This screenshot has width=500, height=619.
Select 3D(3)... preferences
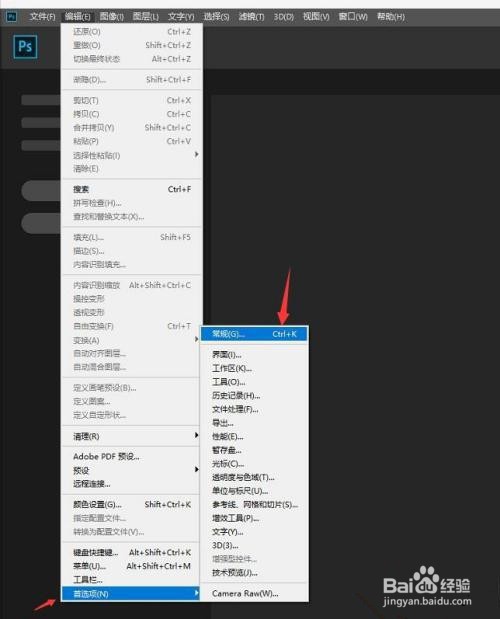pyautogui.click(x=254, y=546)
